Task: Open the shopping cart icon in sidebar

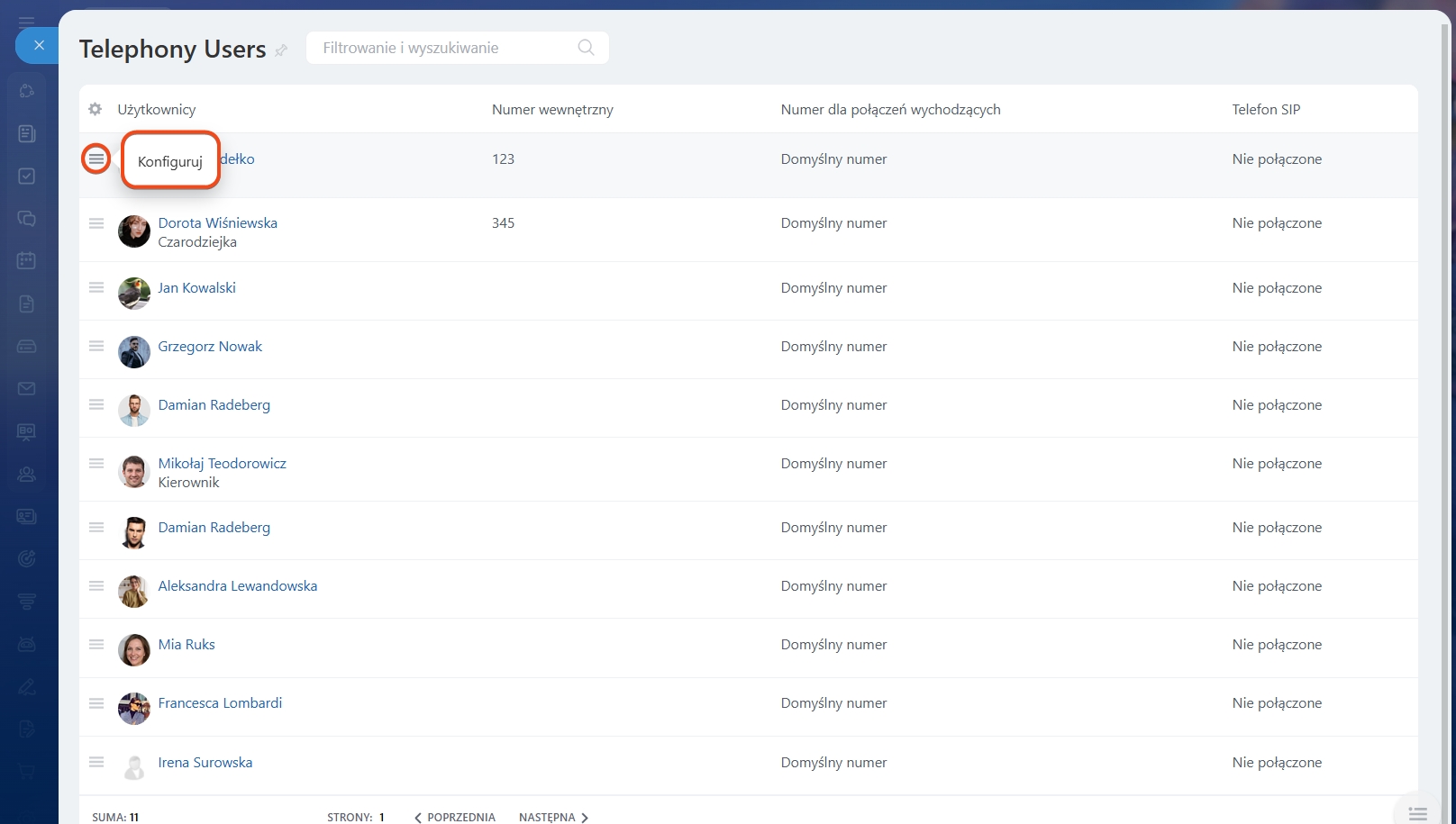Action: [x=27, y=771]
